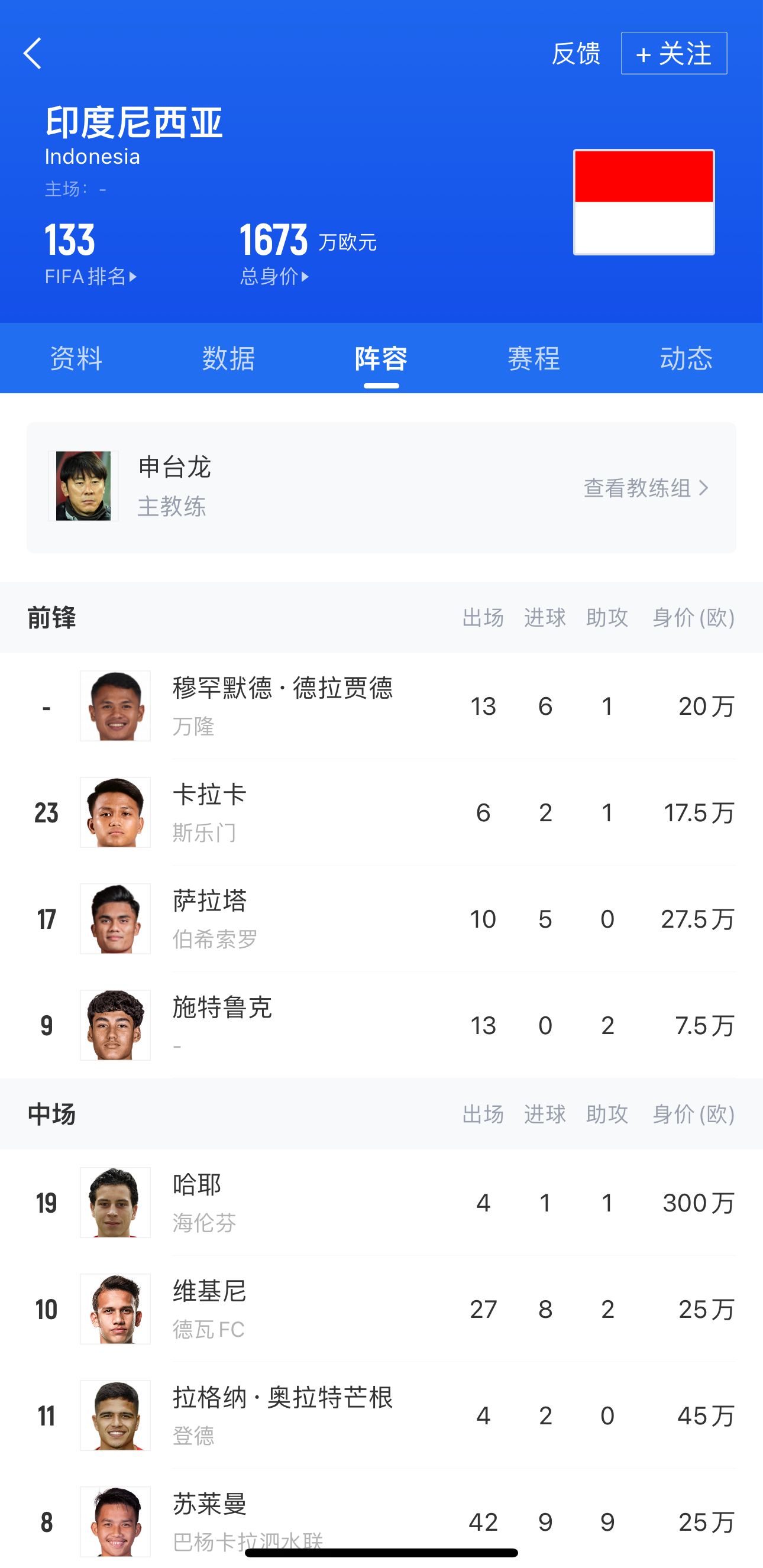Tap 卡拉卡 player avatar
This screenshot has width=763, height=1568.
pyautogui.click(x=115, y=812)
